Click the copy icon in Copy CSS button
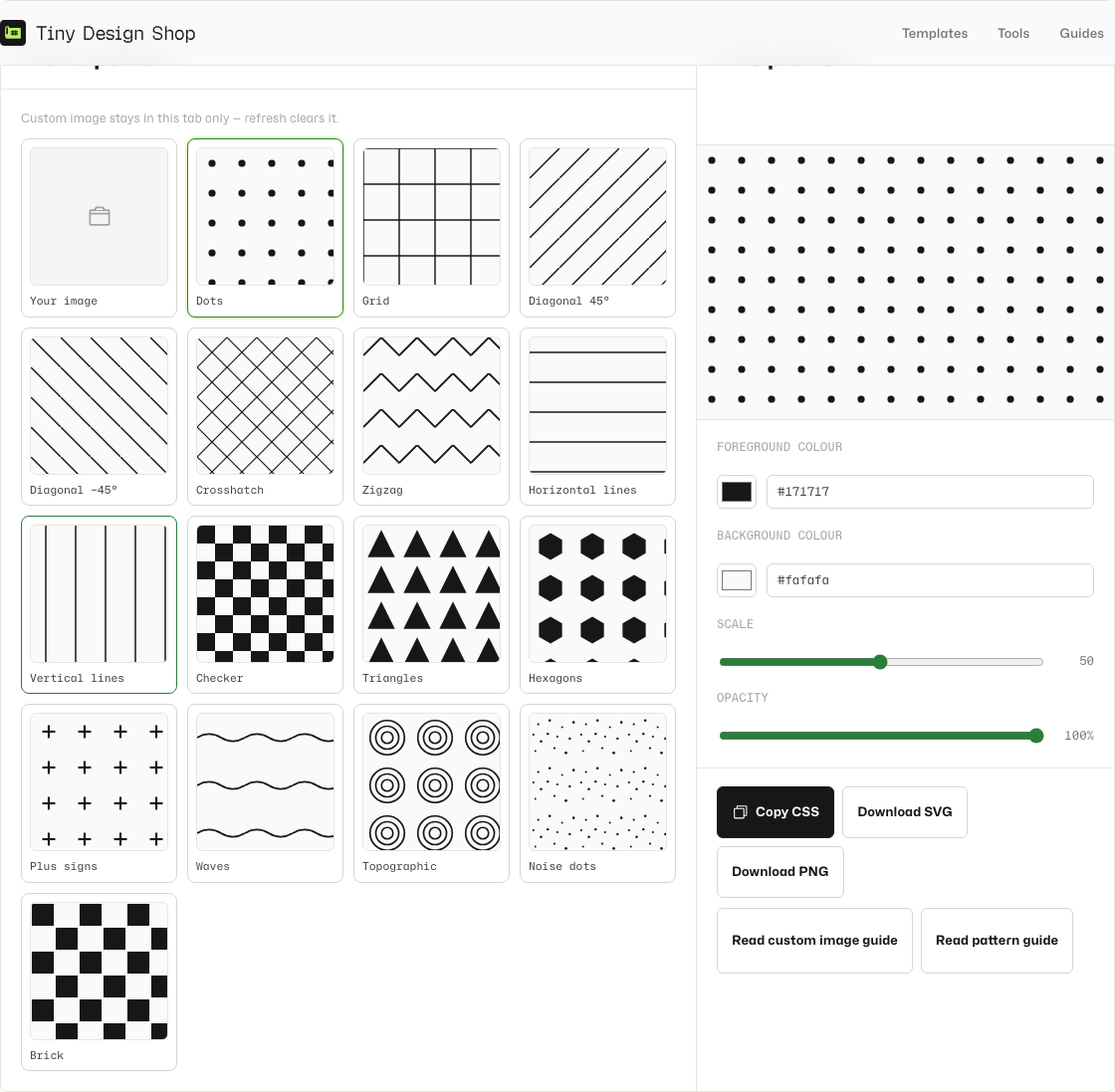Viewport: 1115px width, 1092px height. (x=741, y=812)
